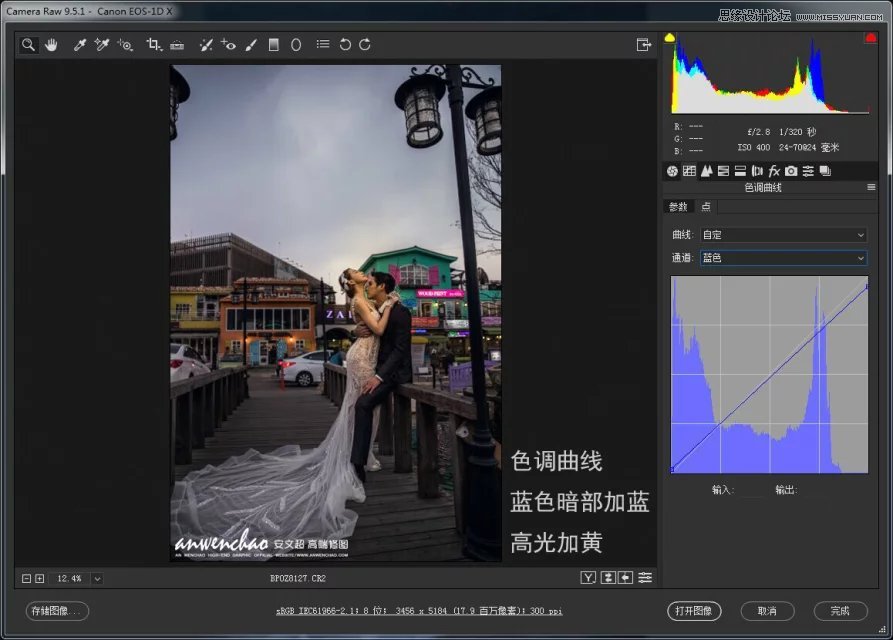The width and height of the screenshot is (893, 640).
Task: Click the highlight point on the blue curve
Action: point(866,287)
